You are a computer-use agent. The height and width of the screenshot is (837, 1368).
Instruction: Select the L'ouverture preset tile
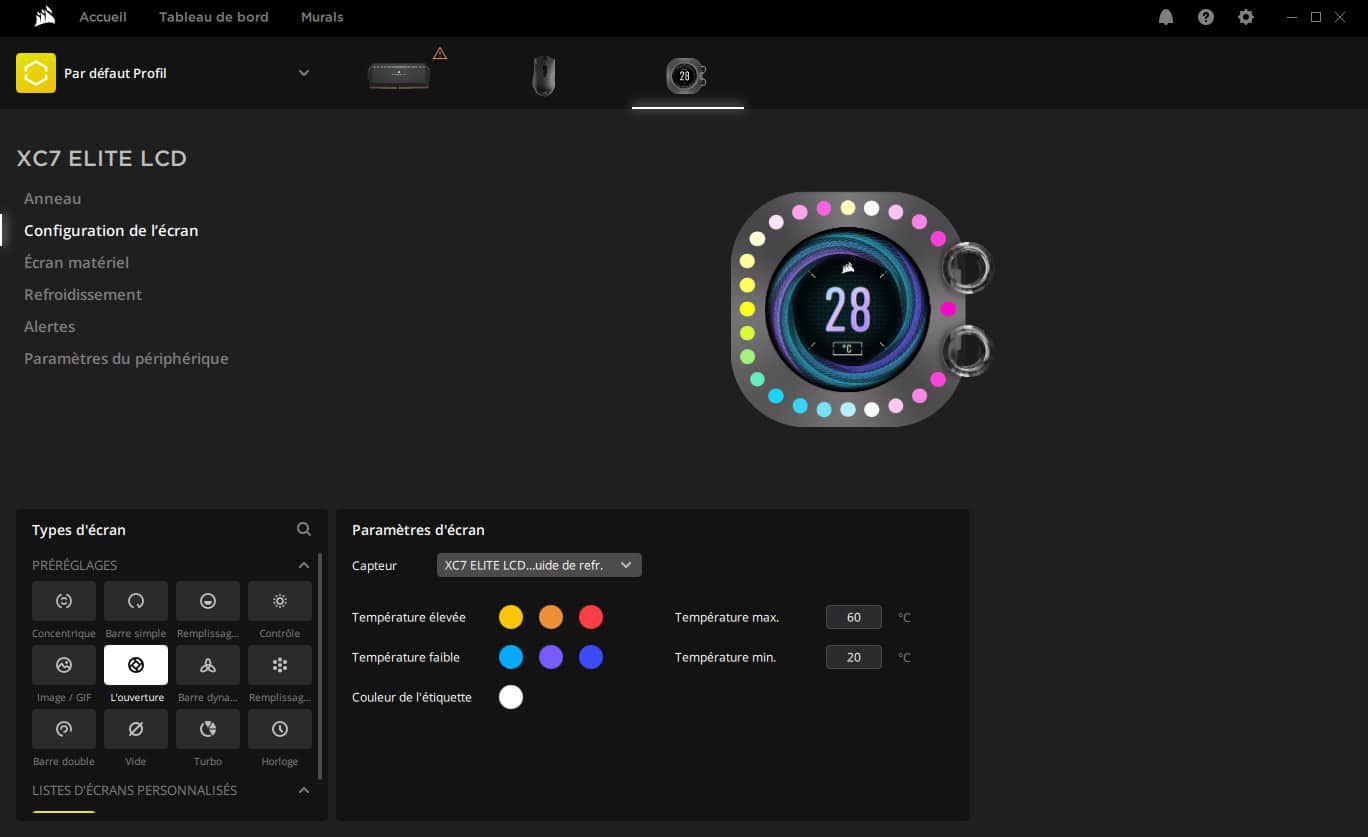click(136, 665)
